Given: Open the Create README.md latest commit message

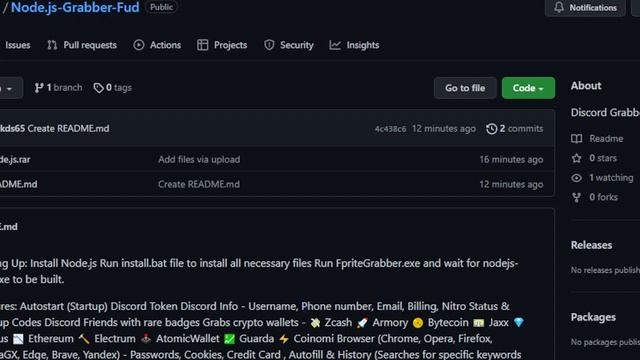Looking at the screenshot, I should point(68,129).
